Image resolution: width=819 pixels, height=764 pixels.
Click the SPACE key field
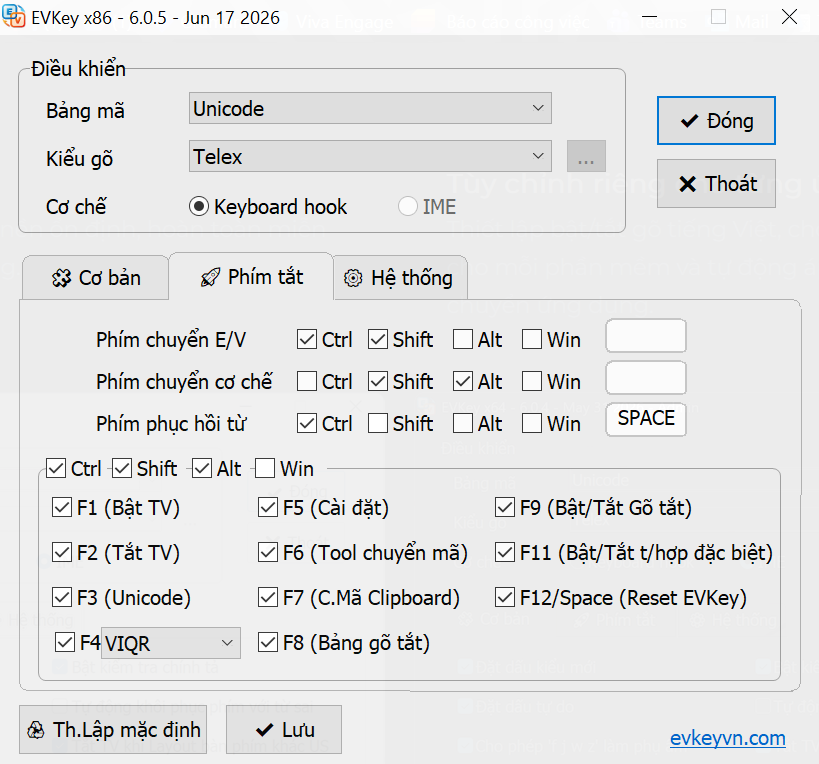(x=646, y=419)
